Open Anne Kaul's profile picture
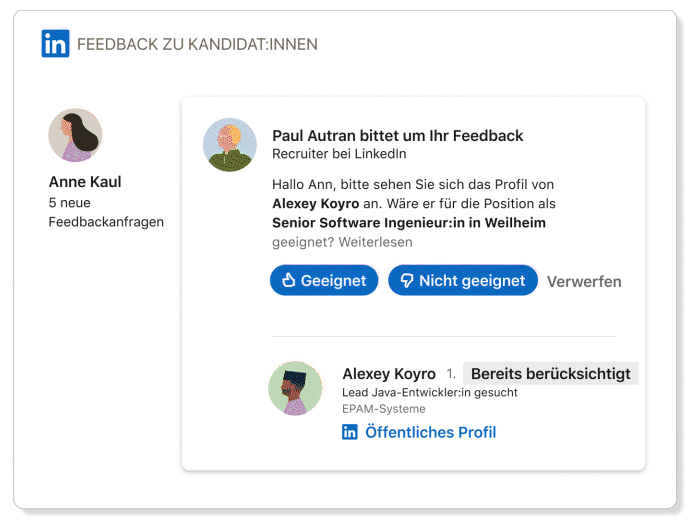 click(x=75, y=135)
